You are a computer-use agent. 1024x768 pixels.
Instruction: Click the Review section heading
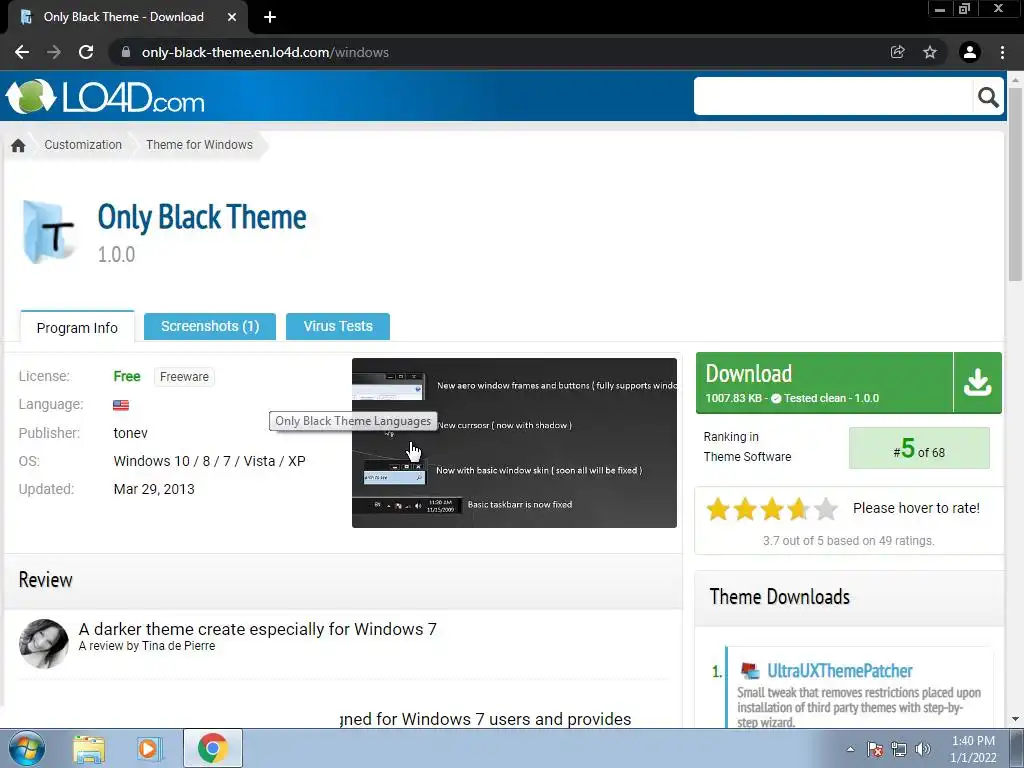click(46, 580)
